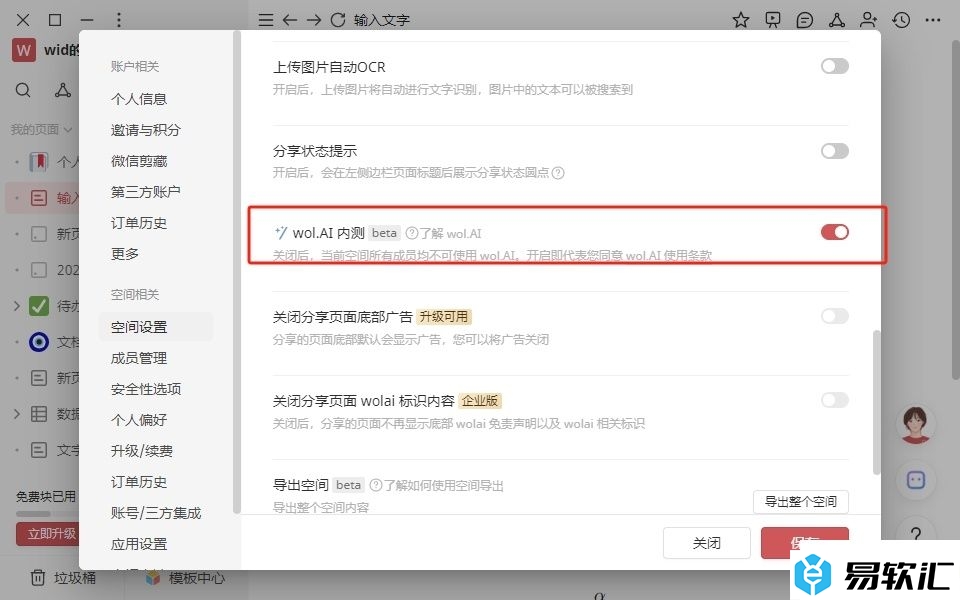Click the red W workspace logo
Viewport: 960px width, 600px height.
(23, 50)
